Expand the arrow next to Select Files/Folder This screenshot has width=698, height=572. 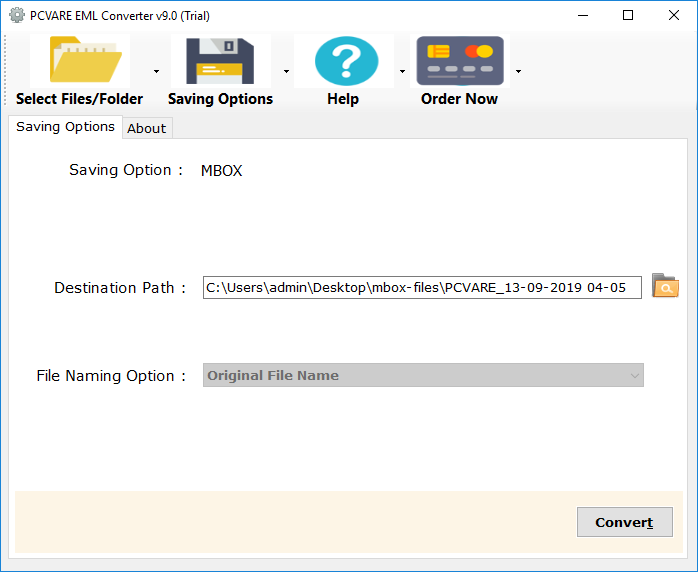pyautogui.click(x=156, y=71)
